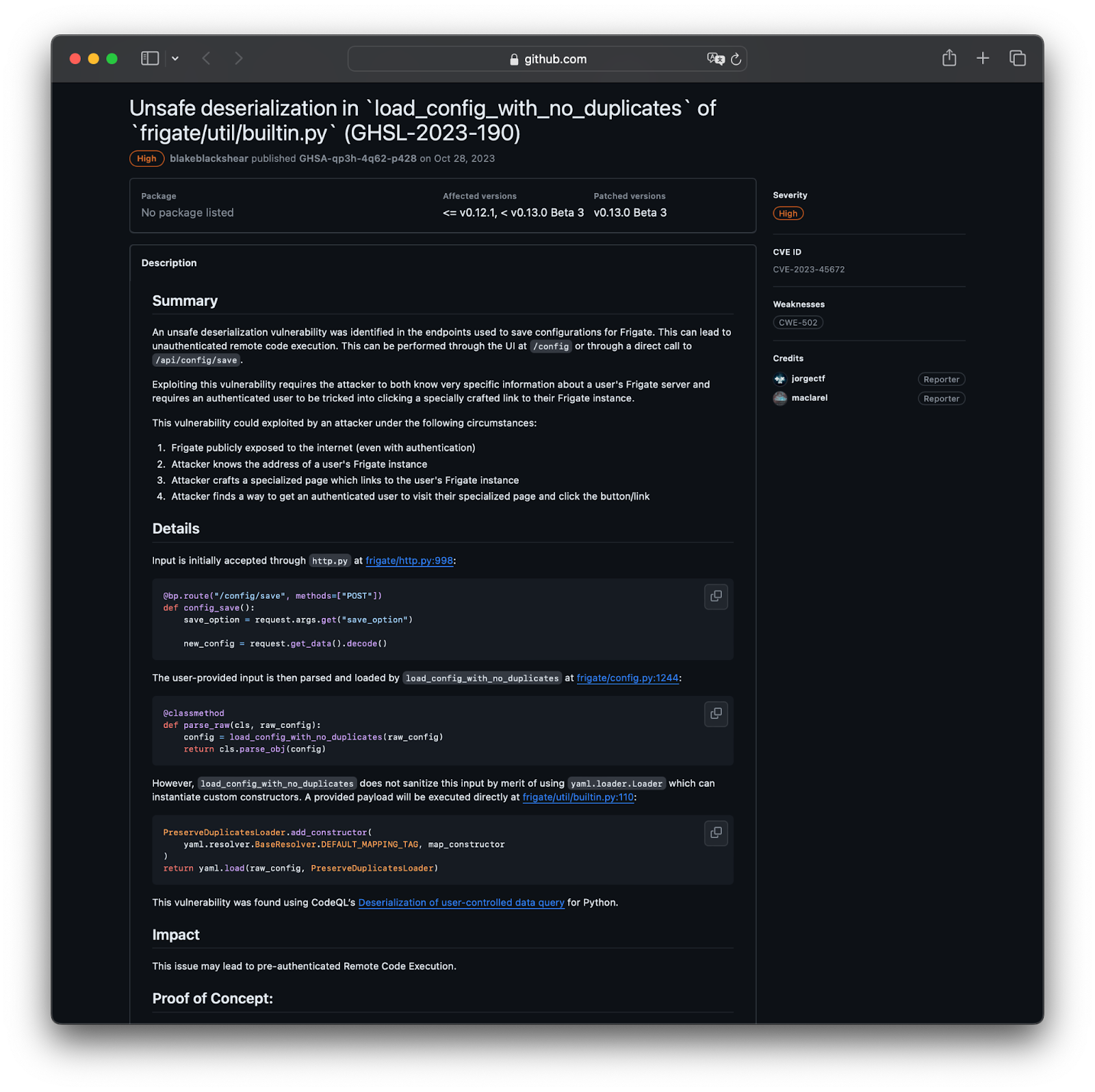Click the /config inline code in Summary
This screenshot has height=1092, width=1095.
(x=551, y=347)
